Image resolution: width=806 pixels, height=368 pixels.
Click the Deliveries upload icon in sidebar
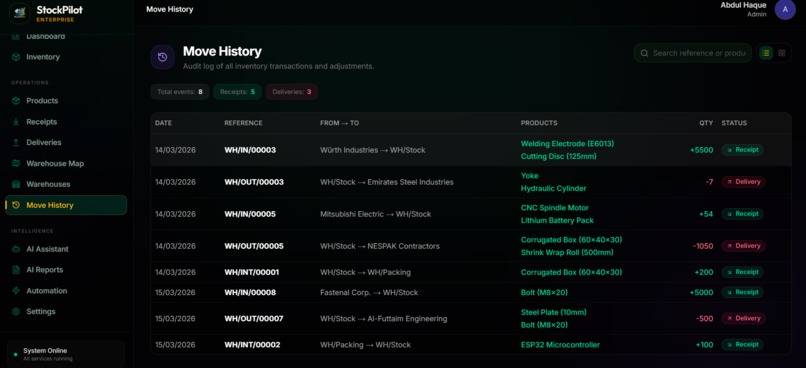pos(16,142)
